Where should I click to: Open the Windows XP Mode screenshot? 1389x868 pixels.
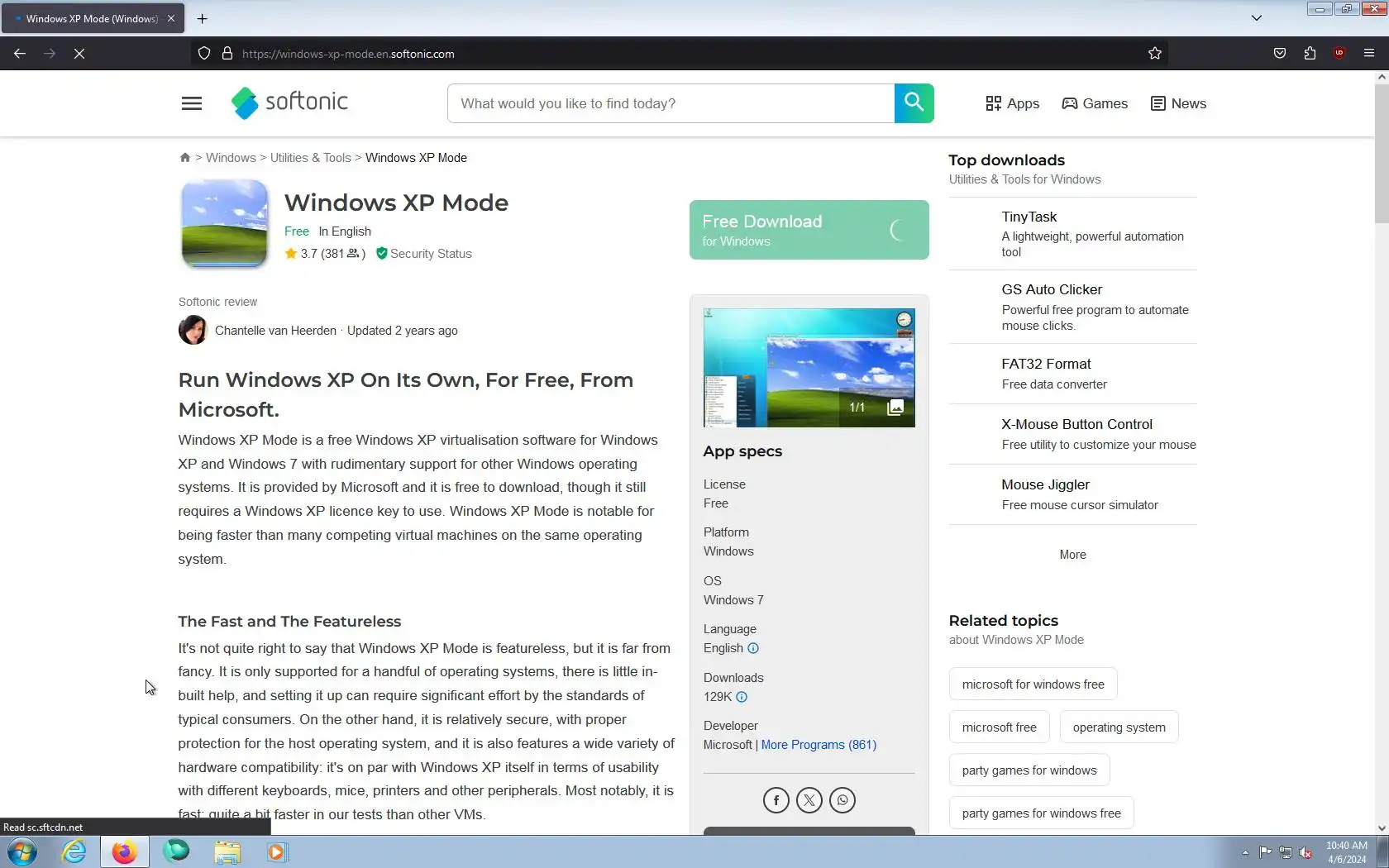[809, 368]
